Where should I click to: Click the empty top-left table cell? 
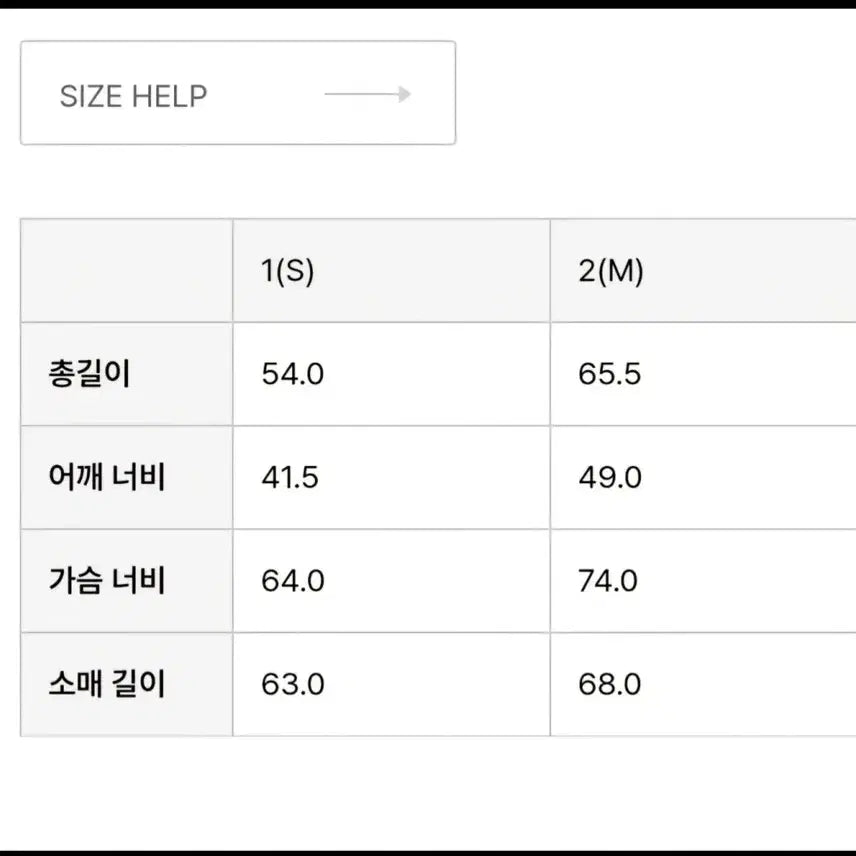point(125,271)
